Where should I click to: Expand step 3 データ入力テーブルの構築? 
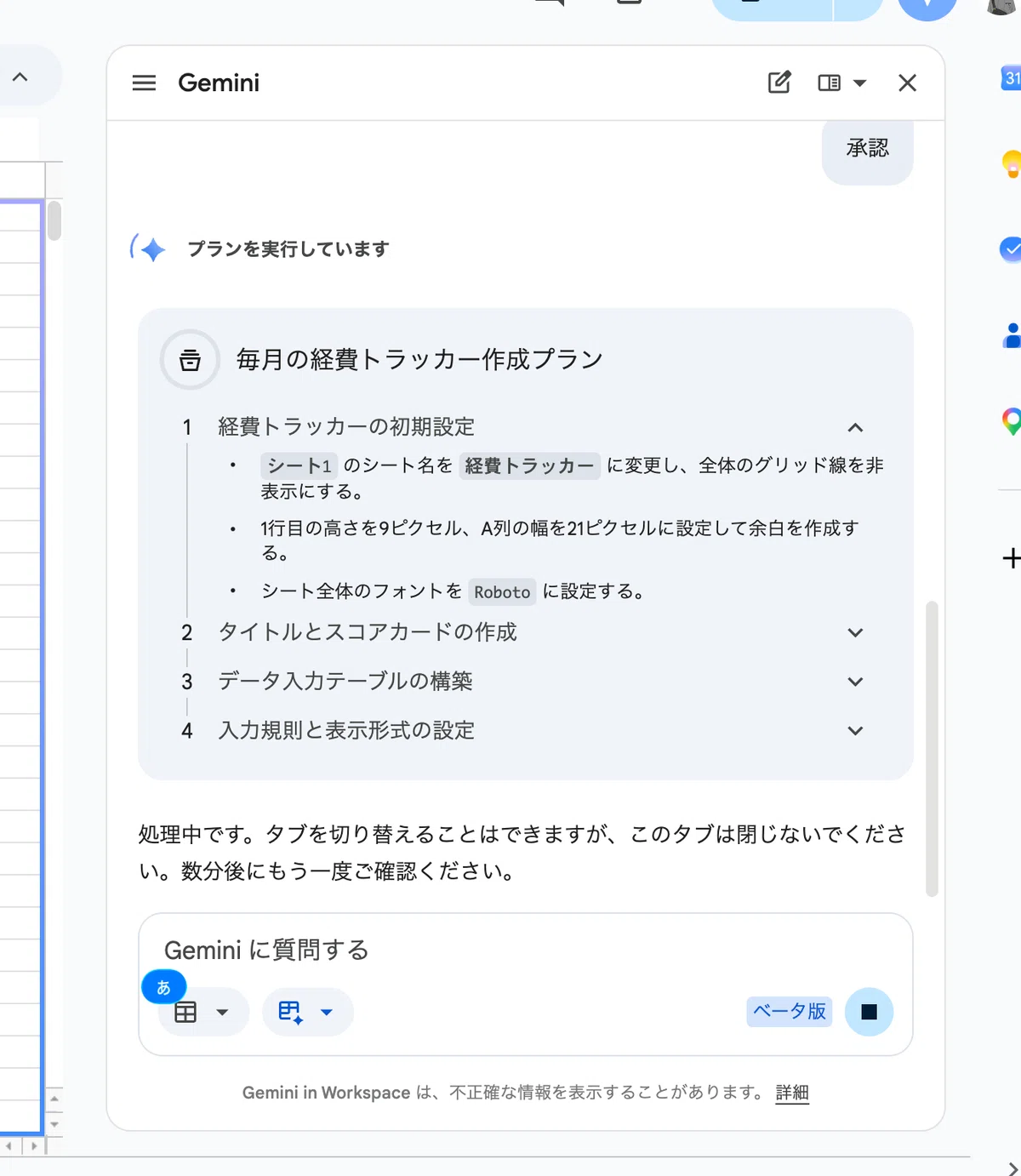(x=855, y=682)
